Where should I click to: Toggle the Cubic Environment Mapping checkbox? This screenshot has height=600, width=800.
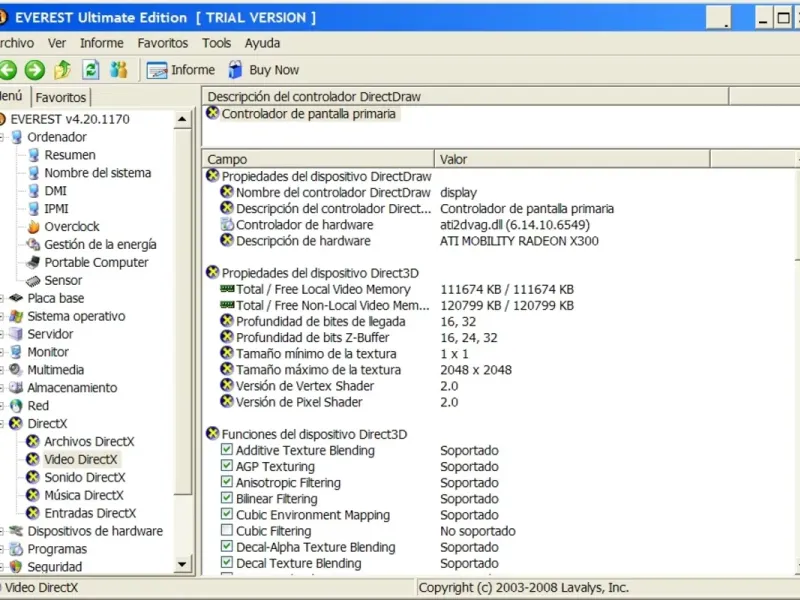(x=227, y=514)
